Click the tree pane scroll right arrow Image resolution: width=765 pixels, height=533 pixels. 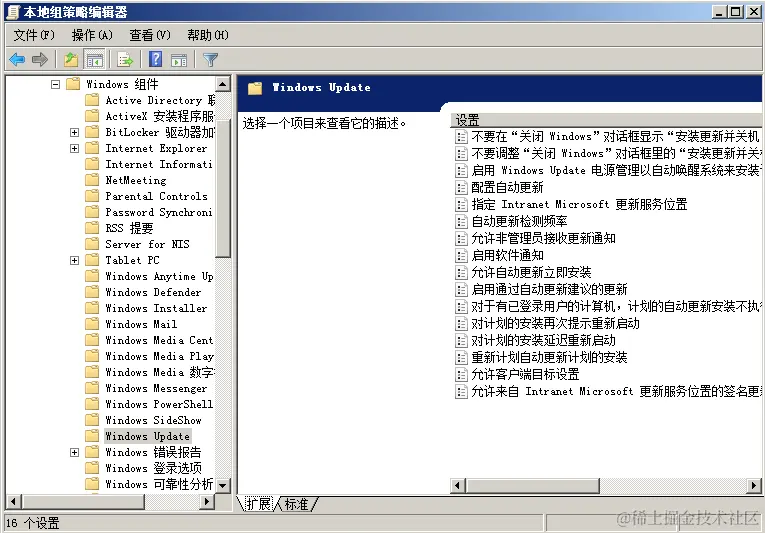[207, 501]
